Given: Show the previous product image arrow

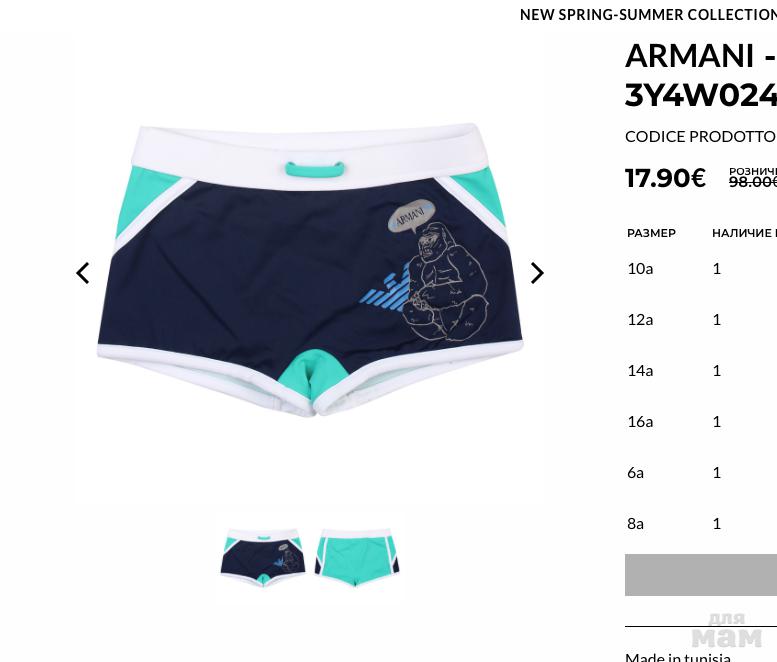Looking at the screenshot, I should point(83,273).
